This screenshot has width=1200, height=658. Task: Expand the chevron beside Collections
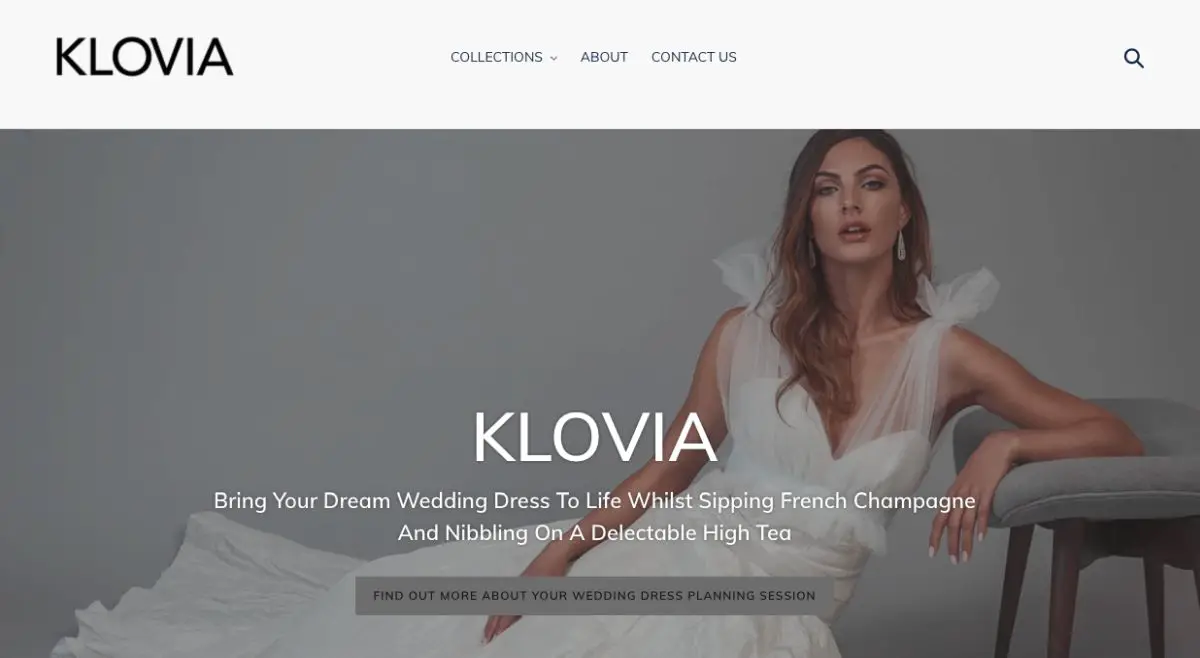[x=553, y=58]
